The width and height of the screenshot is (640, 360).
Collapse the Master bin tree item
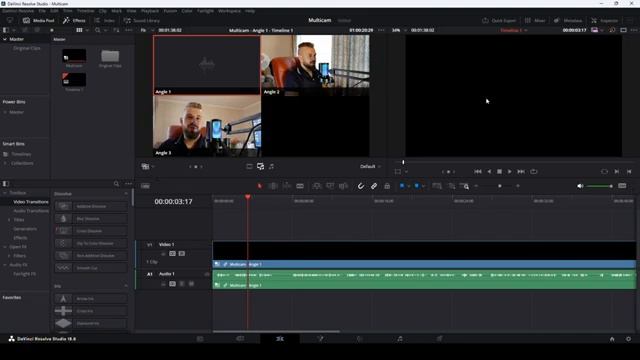coord(5,39)
